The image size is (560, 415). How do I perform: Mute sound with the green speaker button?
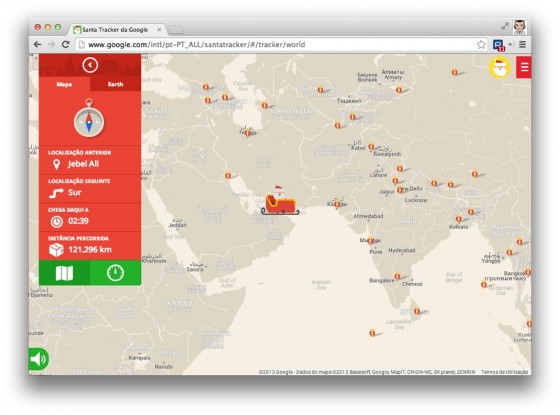(38, 359)
